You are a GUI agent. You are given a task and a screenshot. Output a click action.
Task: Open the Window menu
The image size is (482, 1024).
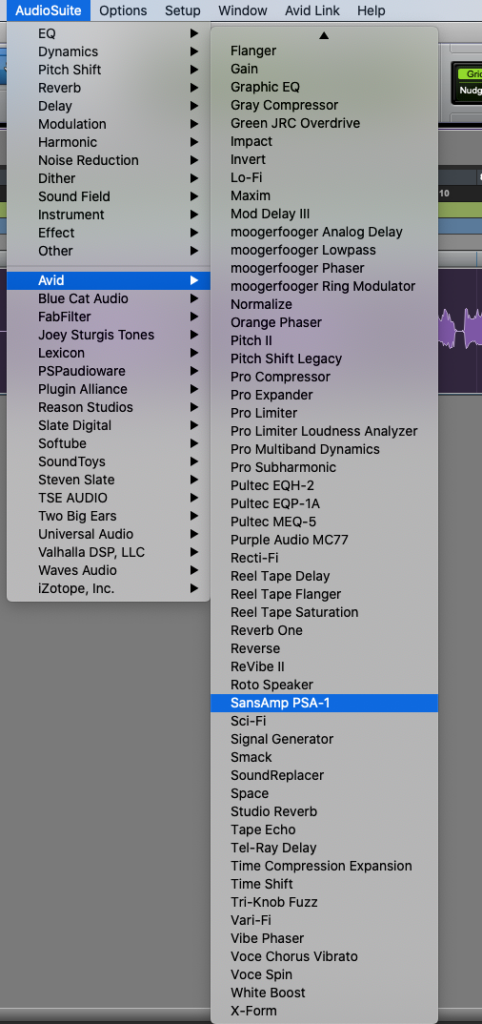242,10
